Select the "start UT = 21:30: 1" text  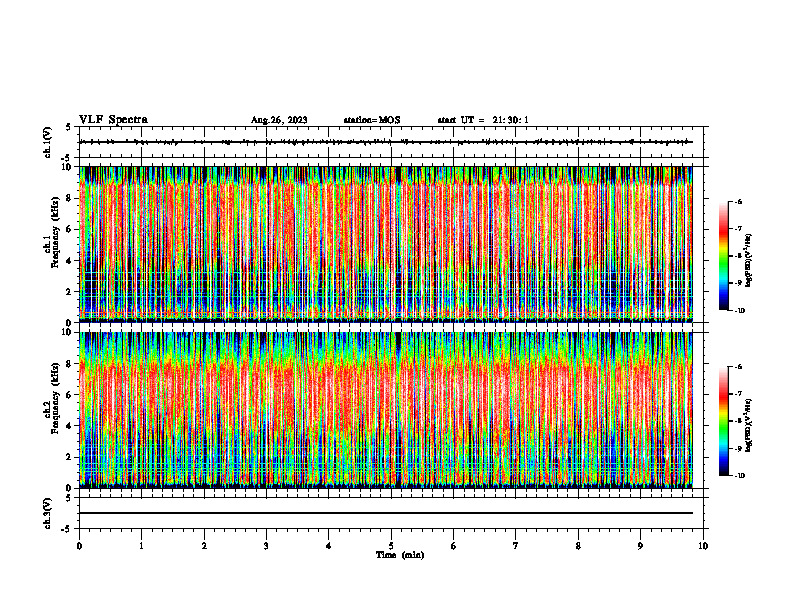(x=483, y=120)
